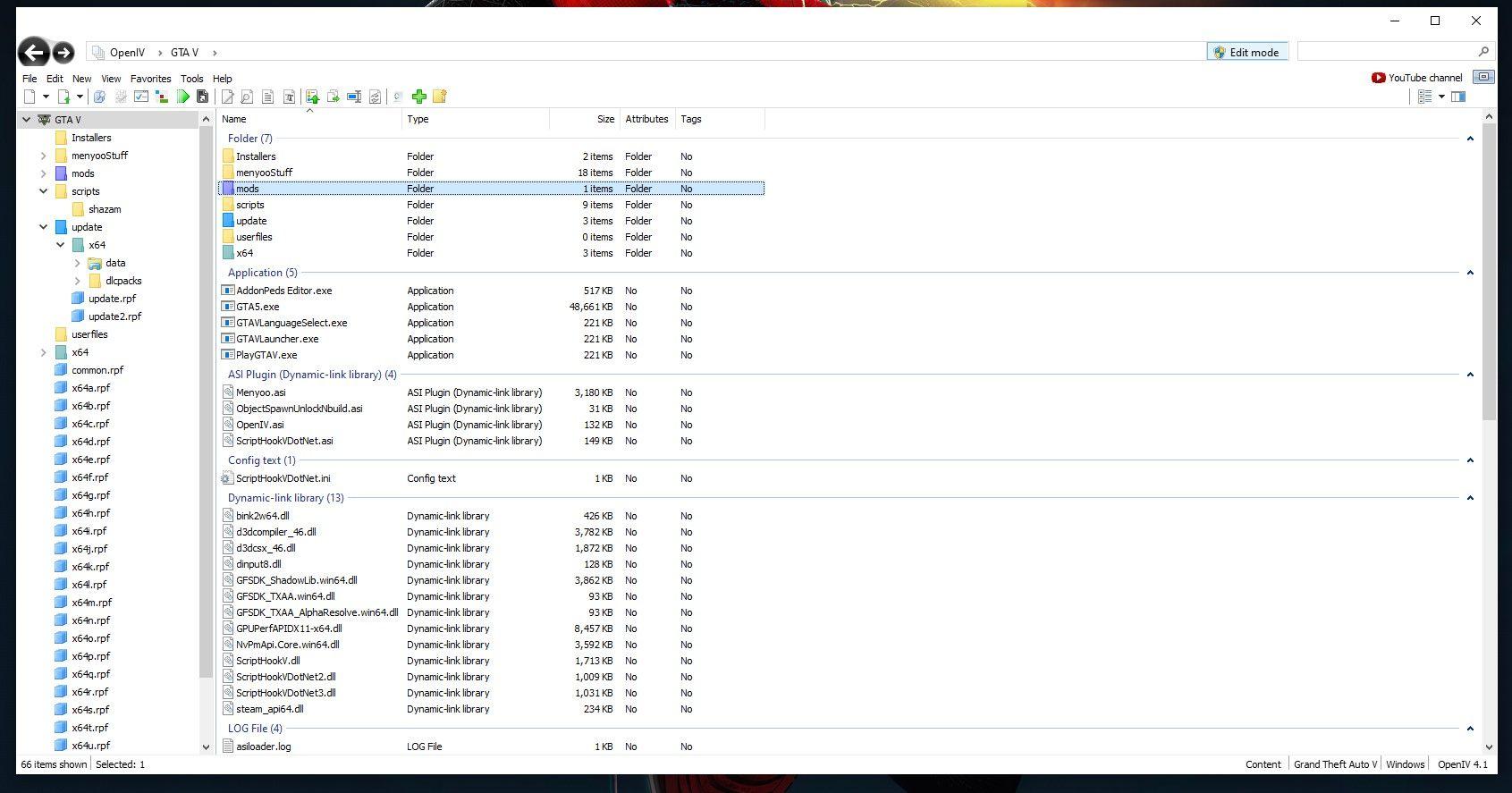
Task: Toggle the preview pane icon
Action: 1458,97
